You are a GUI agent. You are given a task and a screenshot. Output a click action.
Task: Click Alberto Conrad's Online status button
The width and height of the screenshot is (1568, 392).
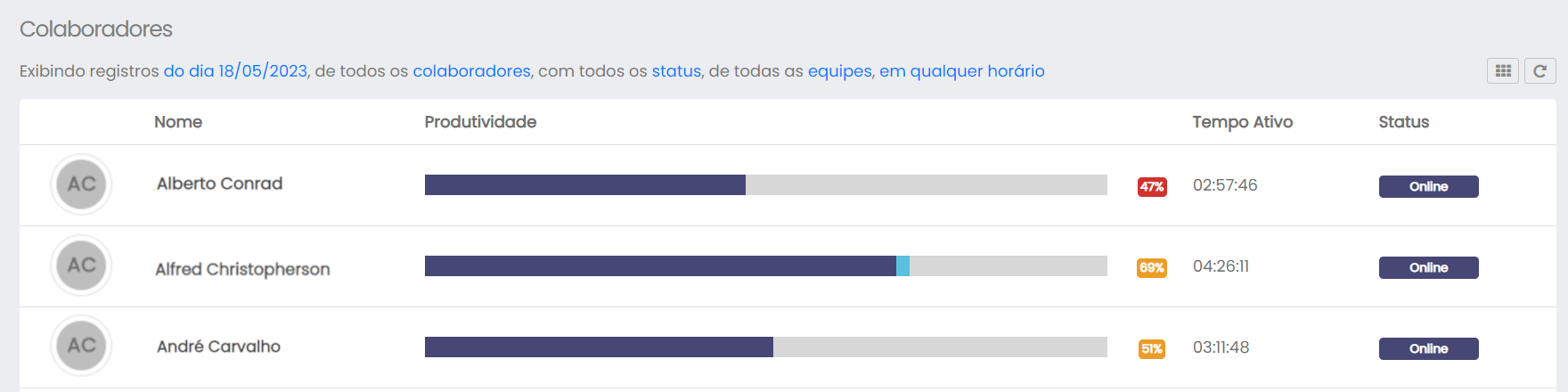(1428, 186)
